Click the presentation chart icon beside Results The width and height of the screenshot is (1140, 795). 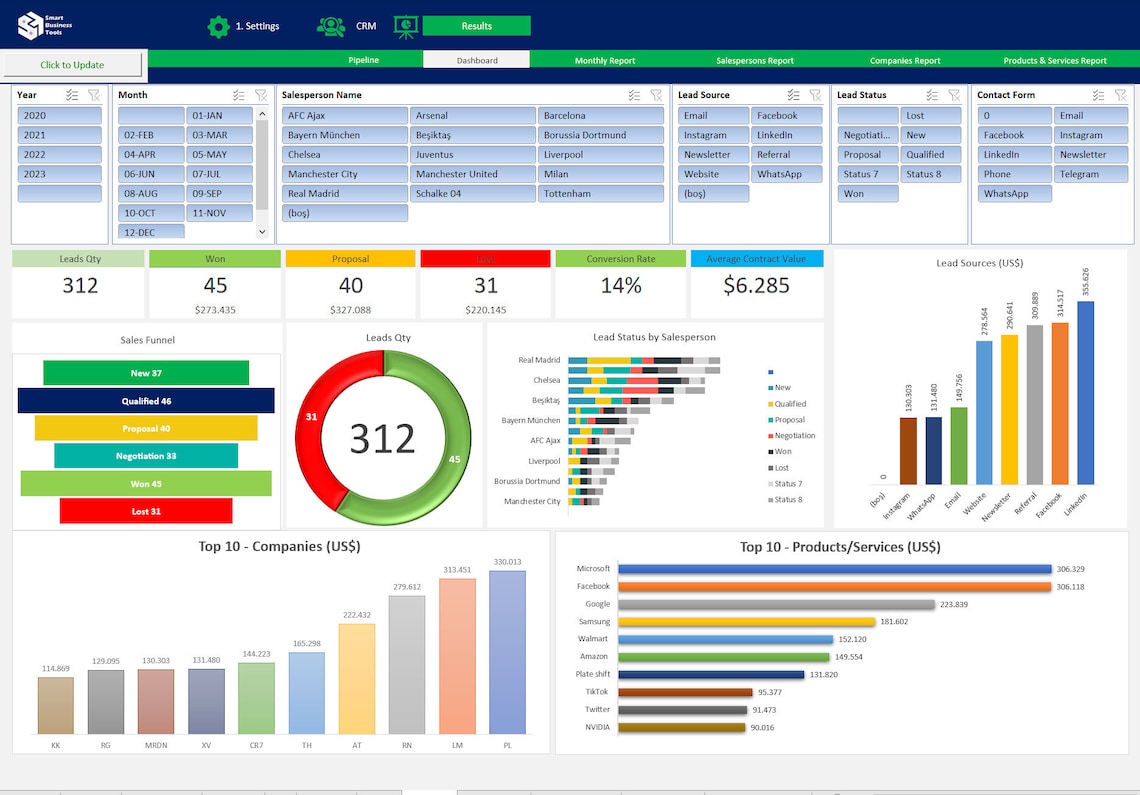tap(405, 27)
